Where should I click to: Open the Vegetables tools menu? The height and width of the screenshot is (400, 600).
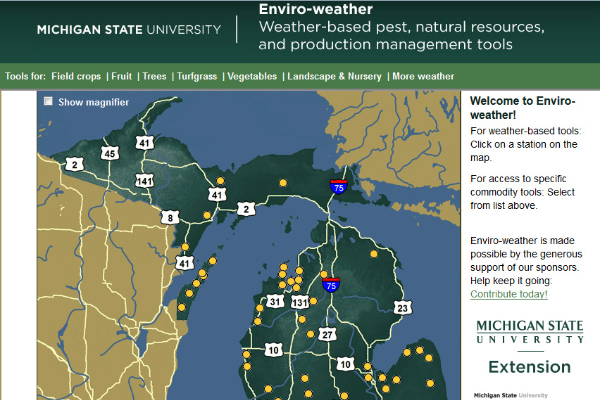tap(250, 76)
